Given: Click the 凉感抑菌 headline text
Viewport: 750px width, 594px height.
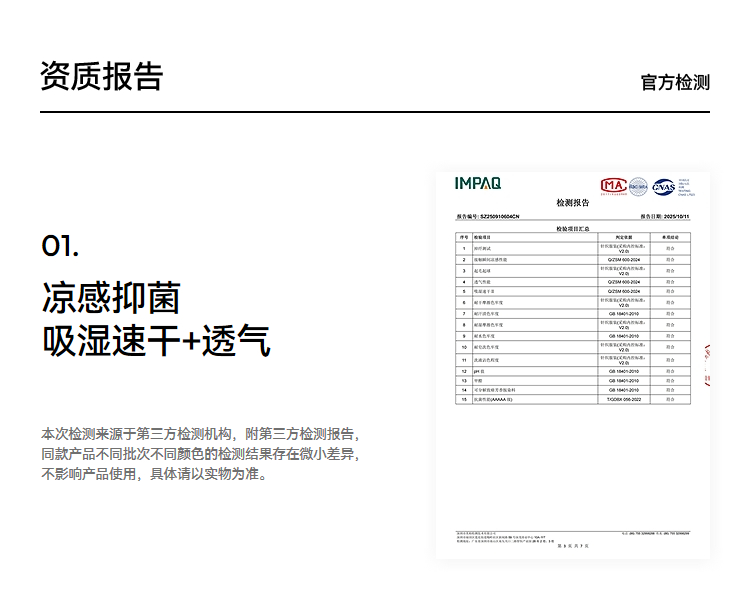Looking at the screenshot, I should pyautogui.click(x=111, y=298).
